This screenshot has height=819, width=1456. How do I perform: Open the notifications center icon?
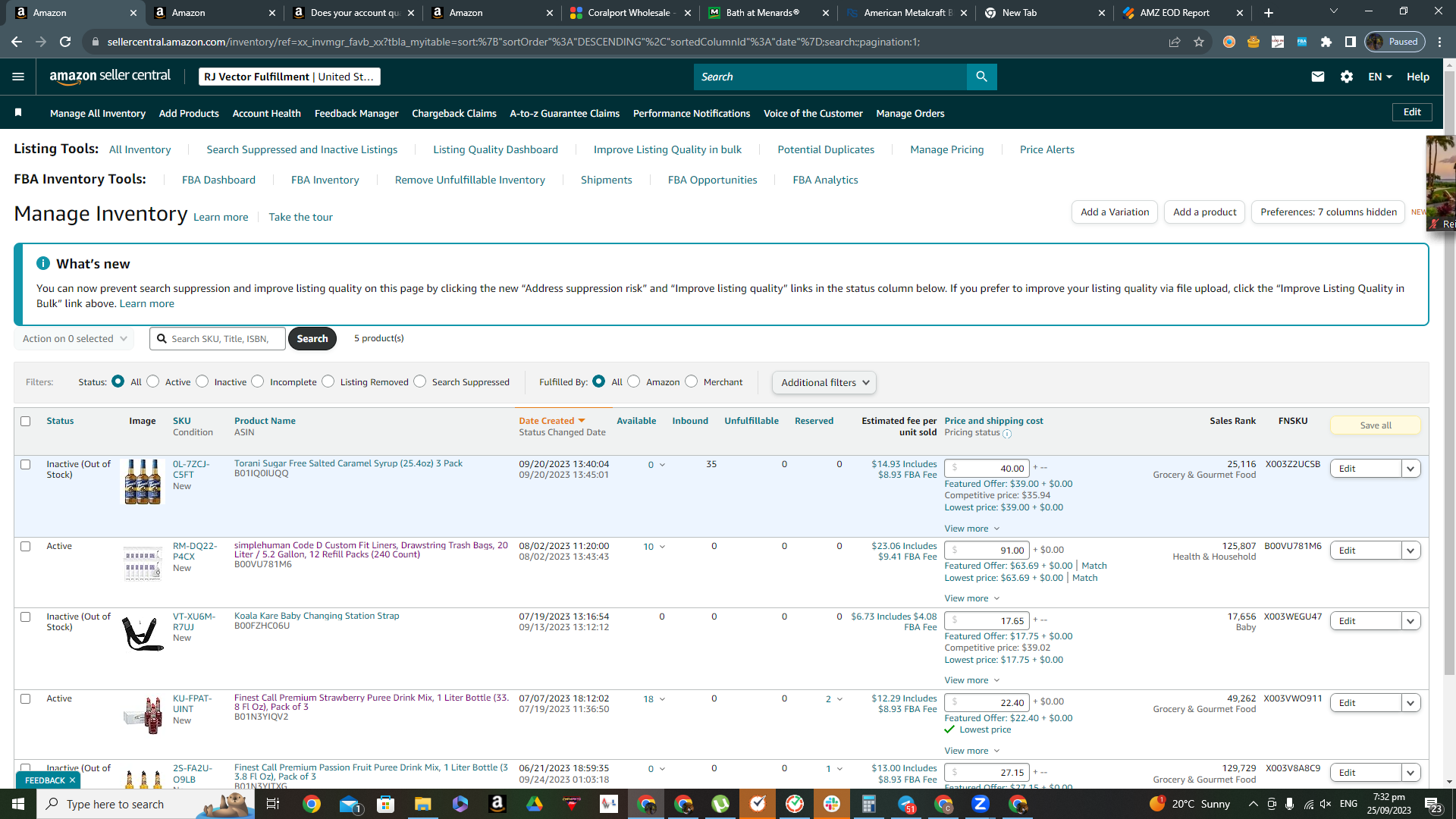pyautogui.click(x=1433, y=804)
